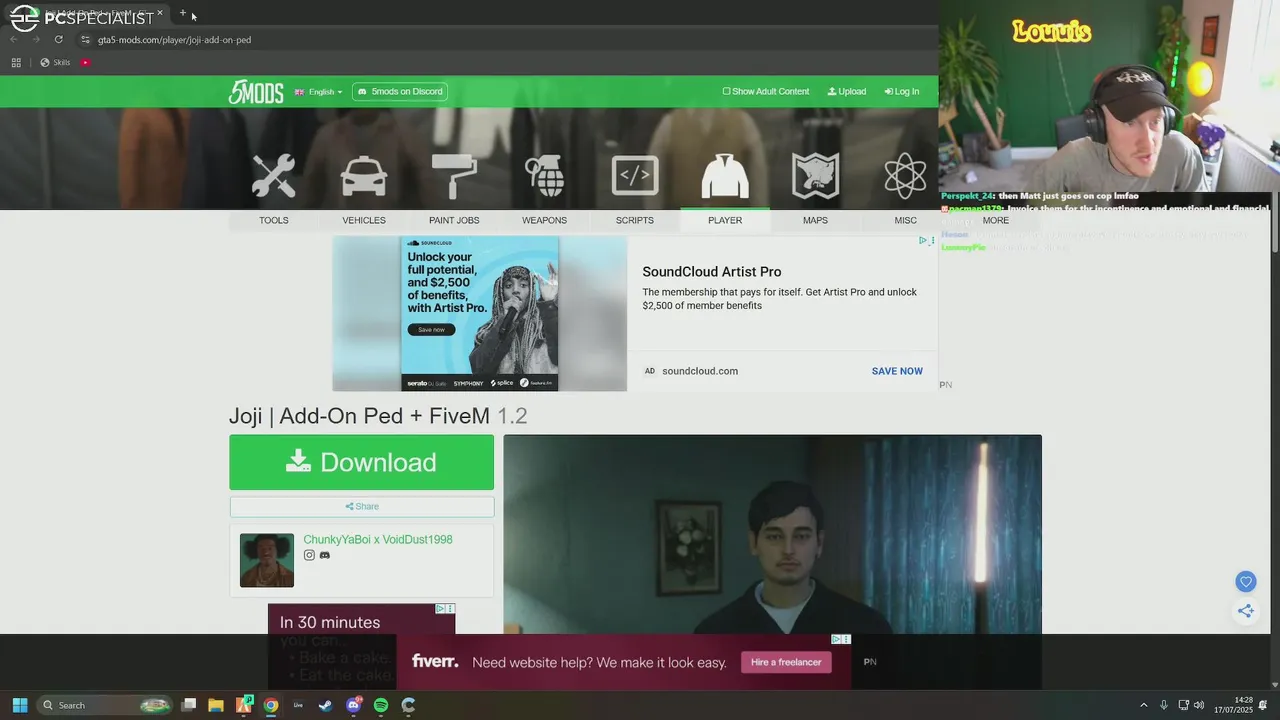Select the VEHICLES menu tab
The height and width of the screenshot is (720, 1280).
pos(364,220)
